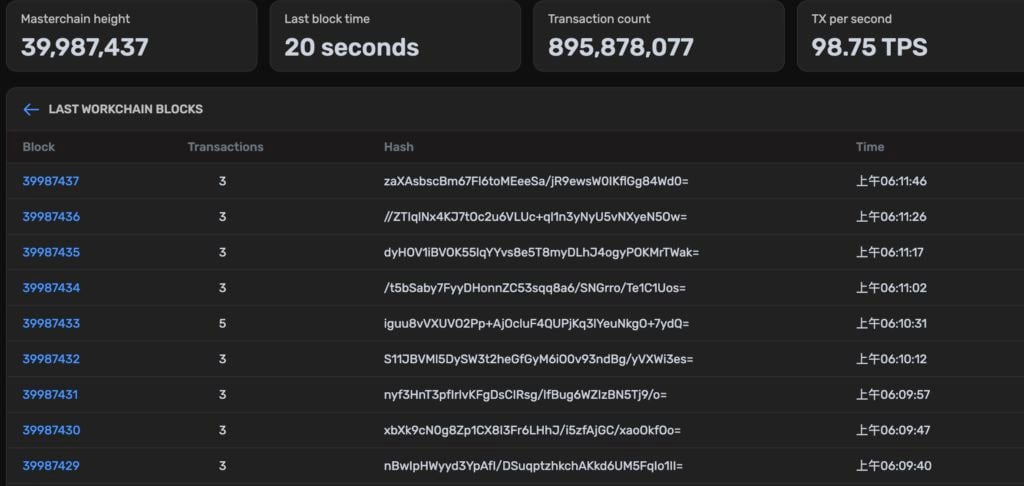
Task: Select the TX per second stat card
Action: pos(910,36)
